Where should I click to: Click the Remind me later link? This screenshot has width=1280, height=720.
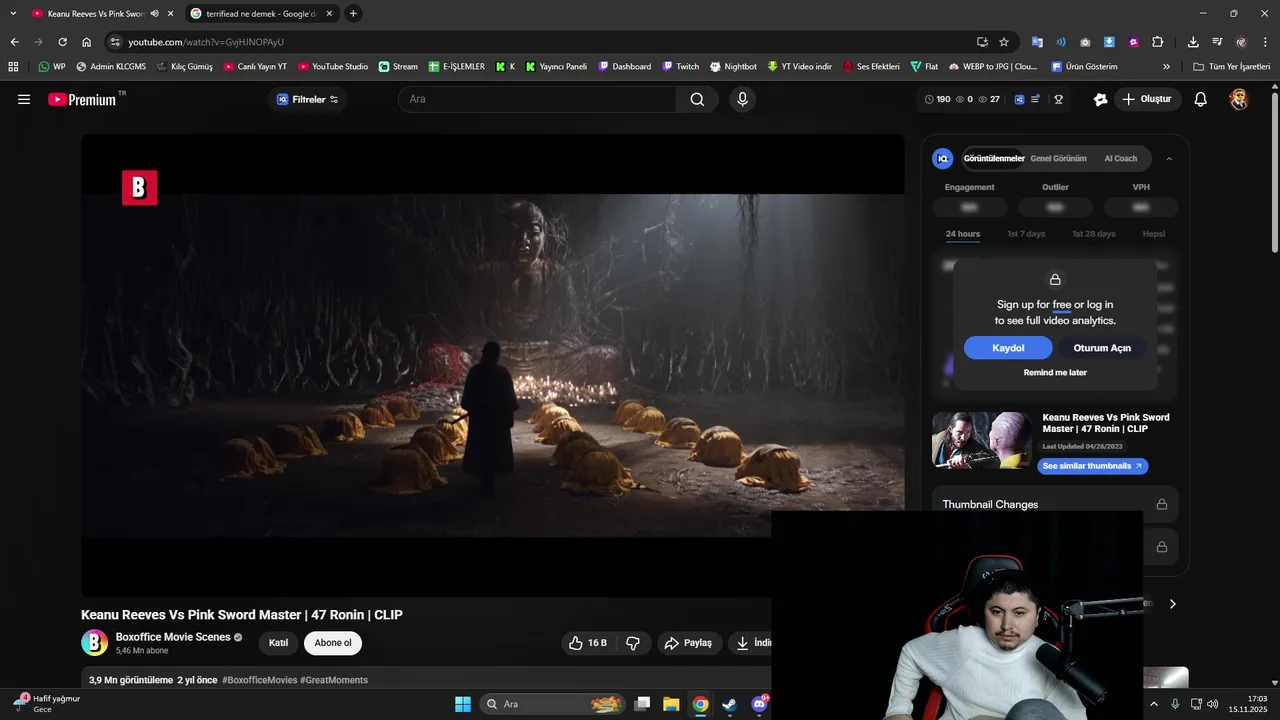click(x=1055, y=372)
